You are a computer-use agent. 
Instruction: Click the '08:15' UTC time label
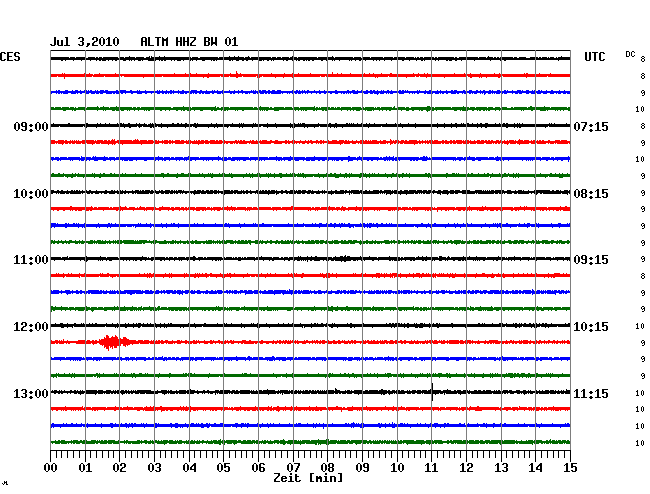click(x=591, y=194)
